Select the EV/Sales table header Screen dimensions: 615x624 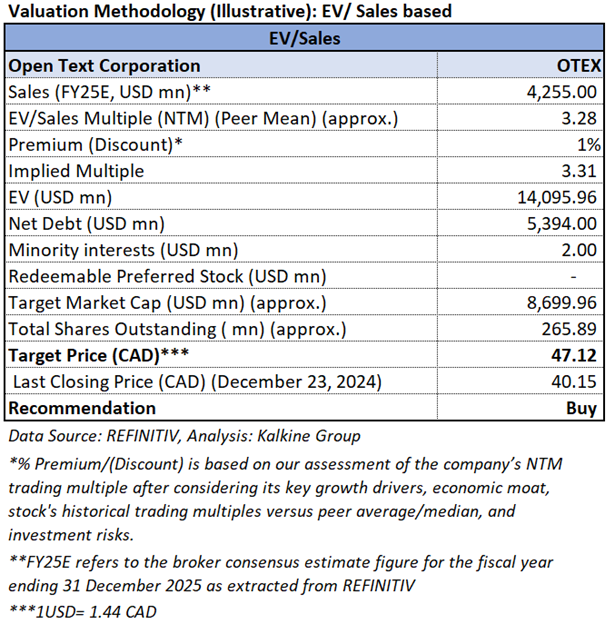click(305, 39)
